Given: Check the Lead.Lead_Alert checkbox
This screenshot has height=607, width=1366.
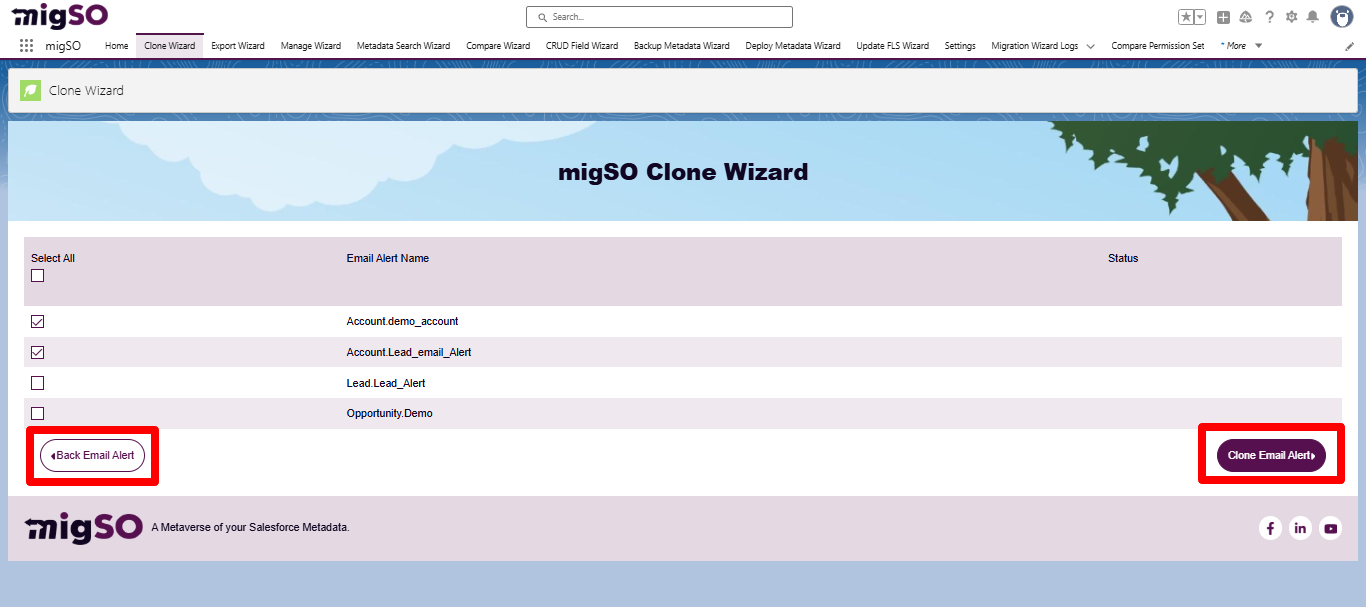Looking at the screenshot, I should pos(38,383).
